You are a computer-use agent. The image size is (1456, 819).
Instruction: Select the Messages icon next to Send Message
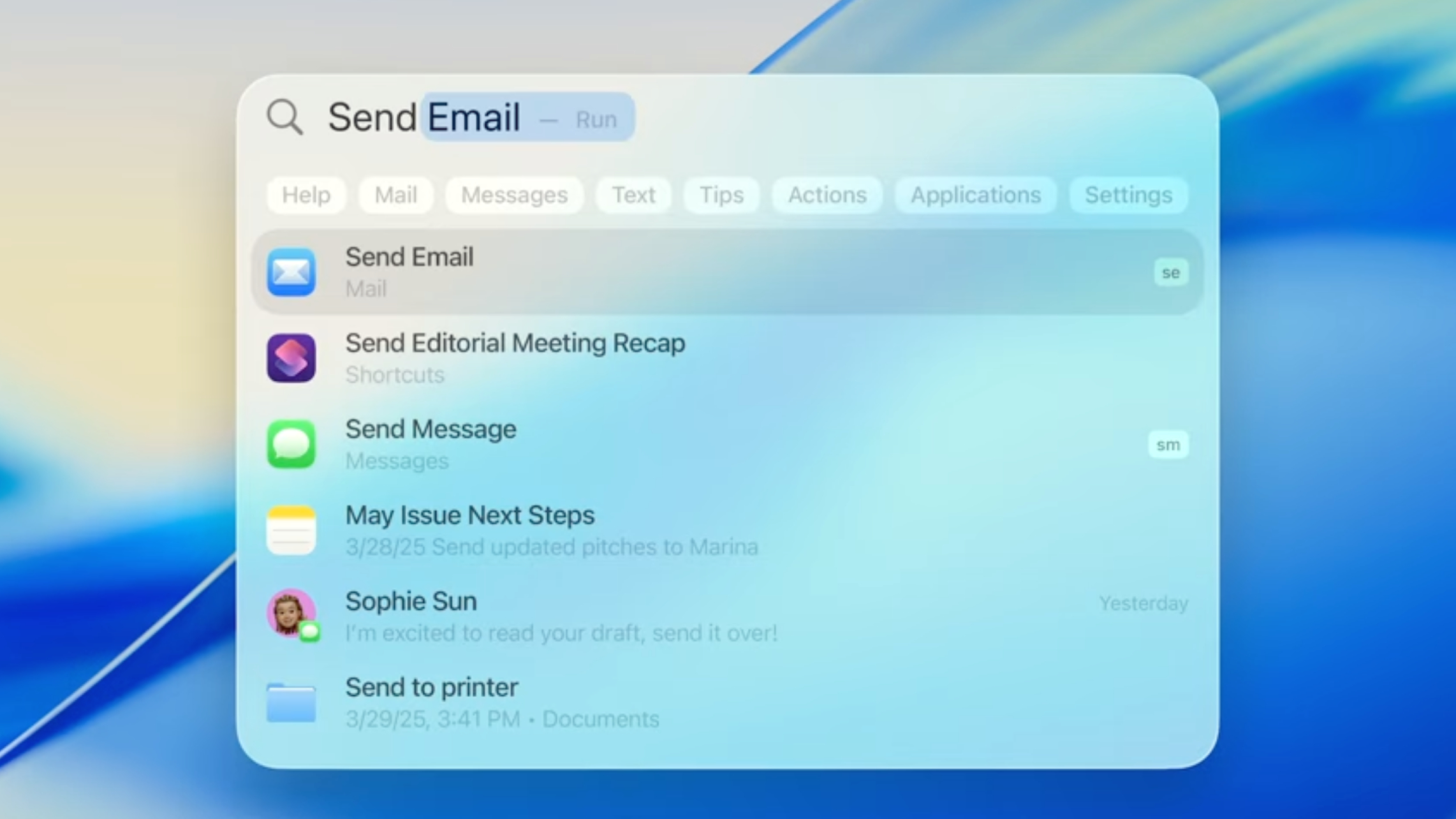291,445
